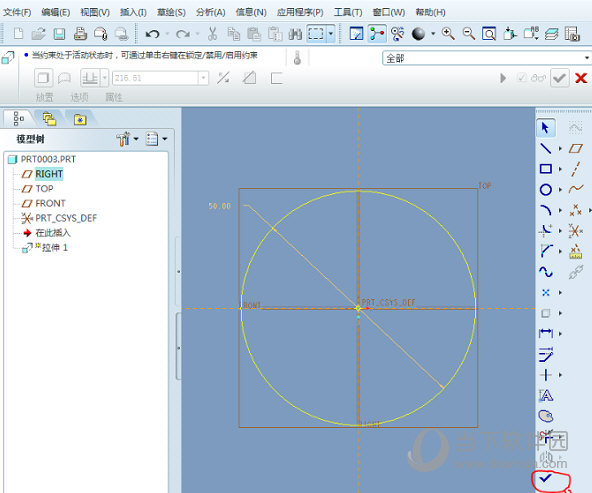592x493 pixels.
Task: Click the Find binoculars icon
Action: click(295, 34)
